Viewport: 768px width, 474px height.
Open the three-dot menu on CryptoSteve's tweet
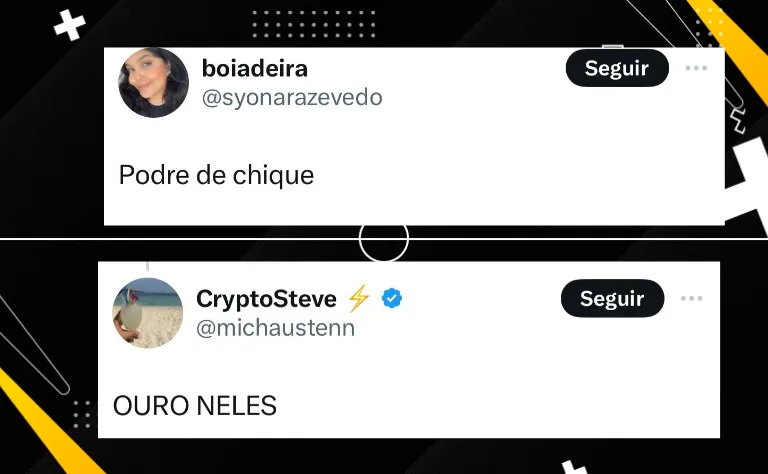(691, 298)
